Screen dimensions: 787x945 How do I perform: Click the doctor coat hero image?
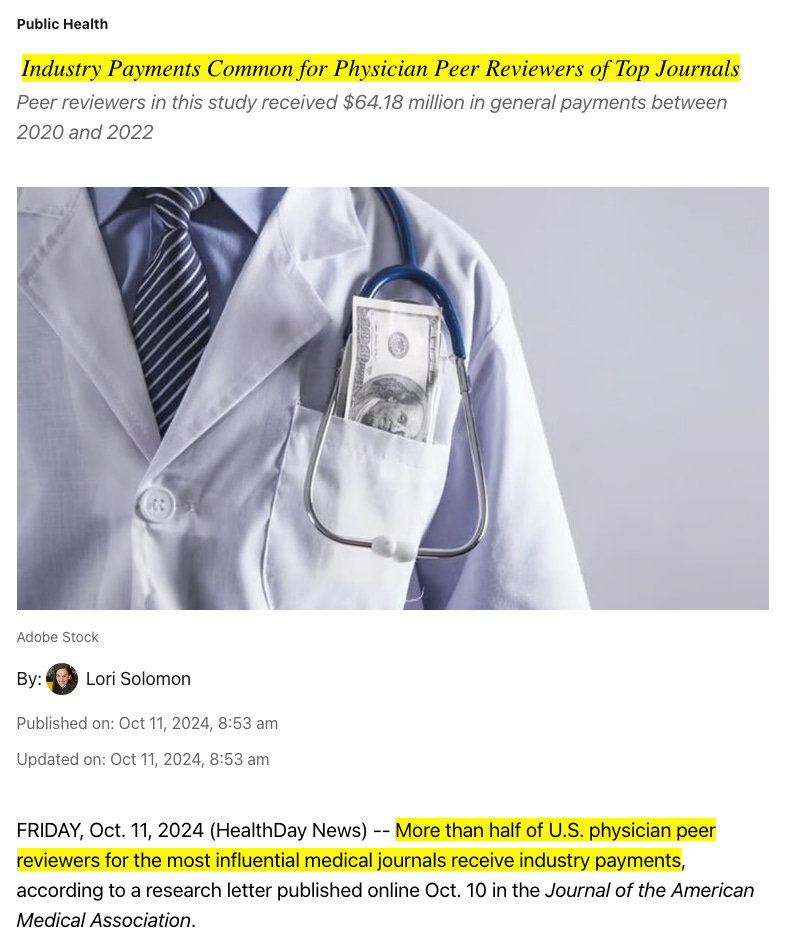pyautogui.click(x=393, y=398)
